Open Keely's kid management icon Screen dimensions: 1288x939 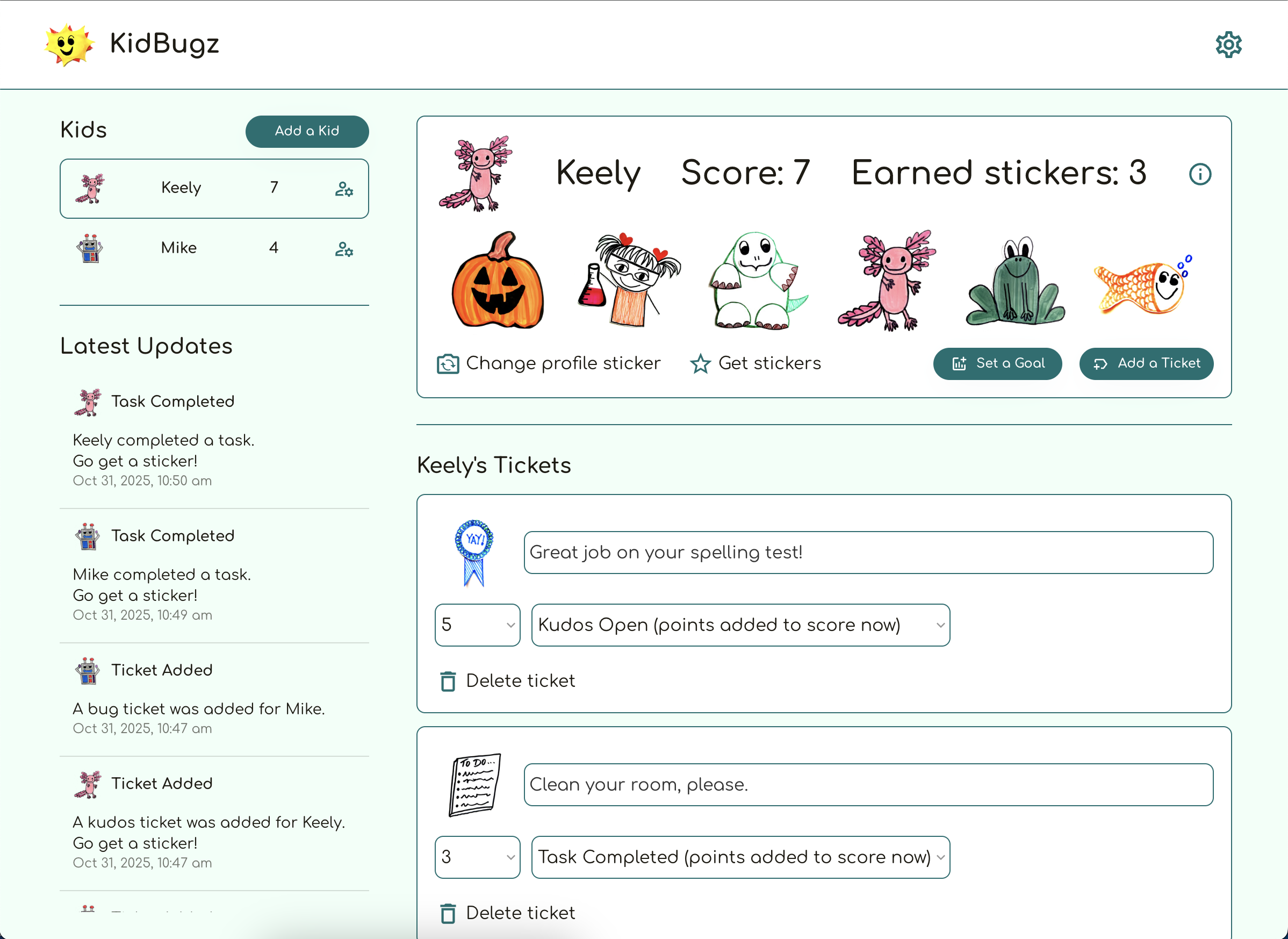coord(344,189)
